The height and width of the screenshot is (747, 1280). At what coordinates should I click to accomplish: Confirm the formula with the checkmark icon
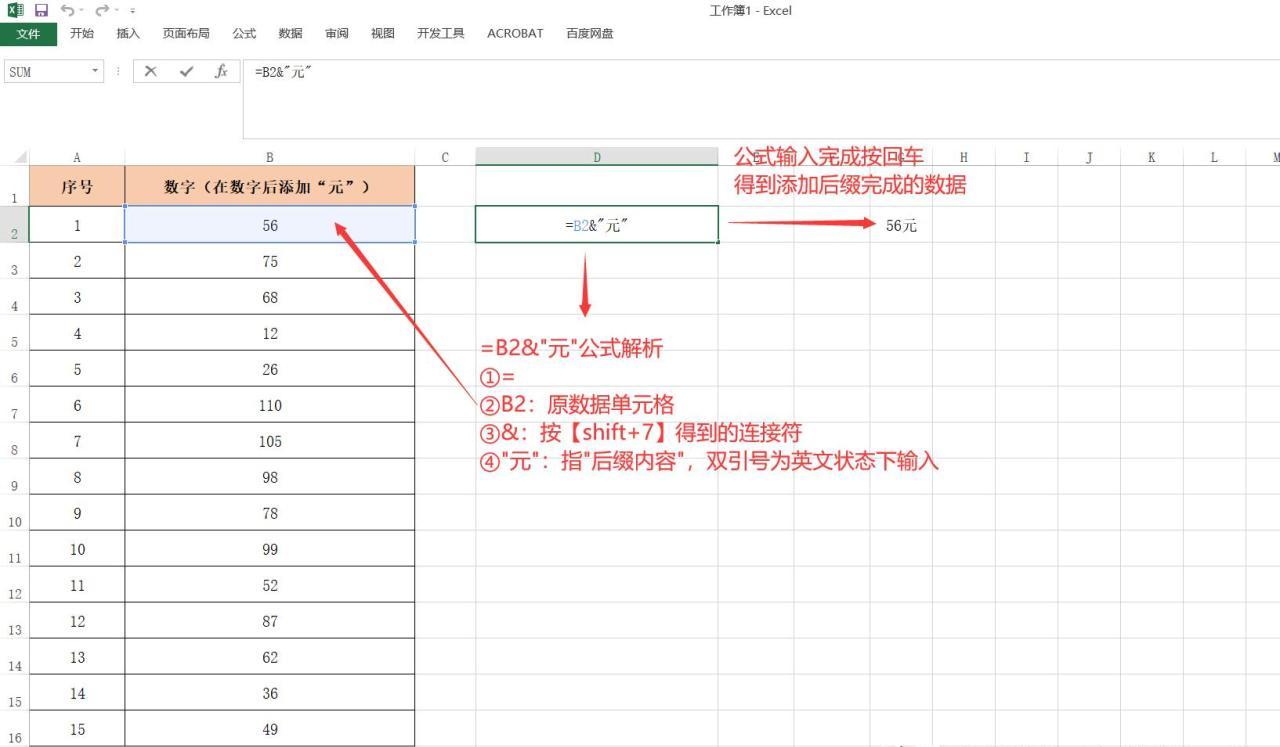[x=186, y=71]
